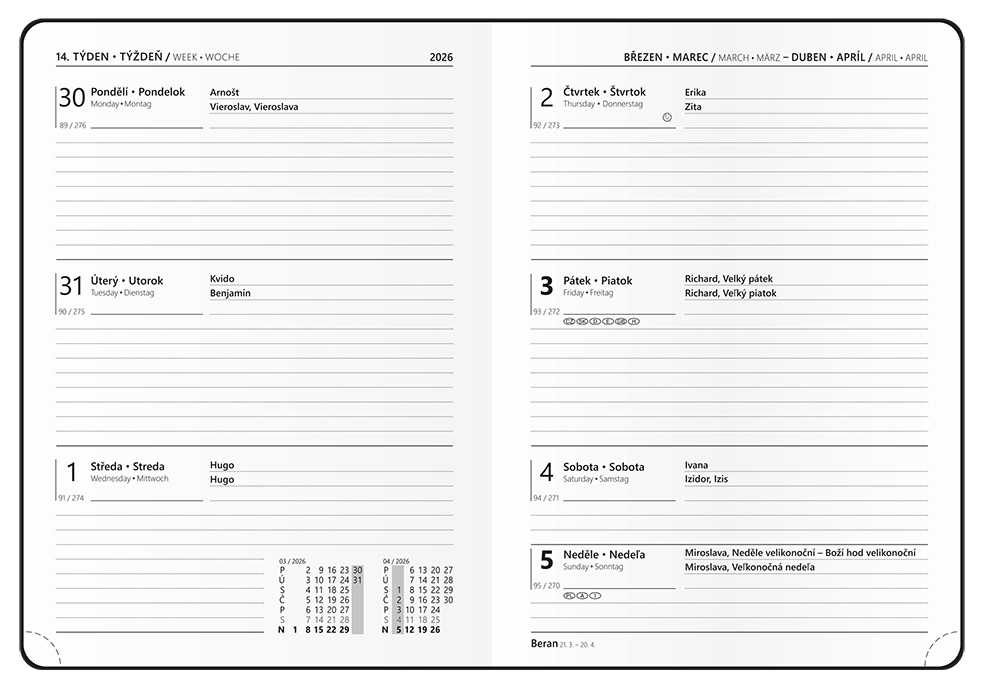Select the 03 / 2026 mini calendar header

tap(292, 561)
